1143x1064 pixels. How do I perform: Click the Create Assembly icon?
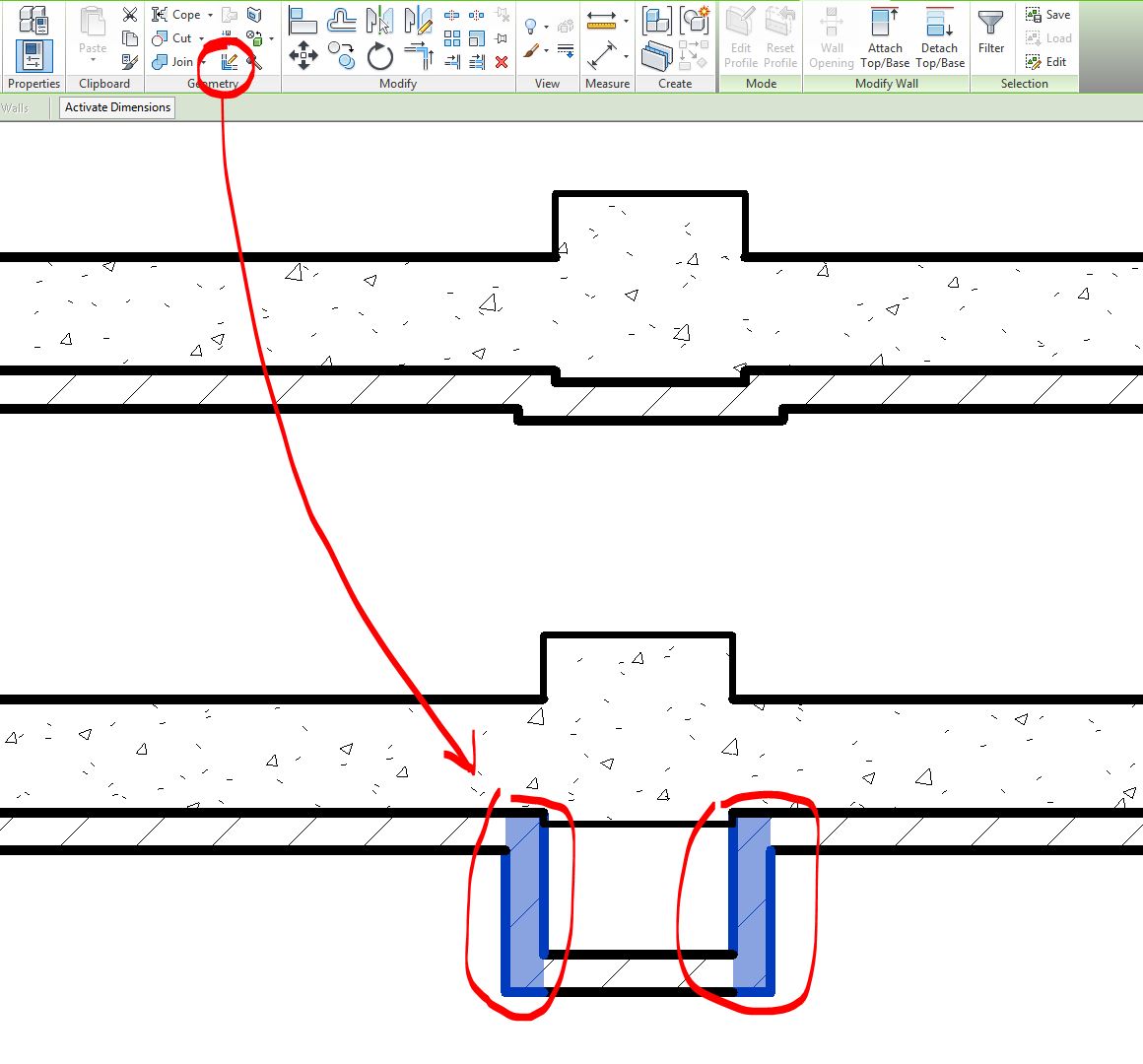657,21
